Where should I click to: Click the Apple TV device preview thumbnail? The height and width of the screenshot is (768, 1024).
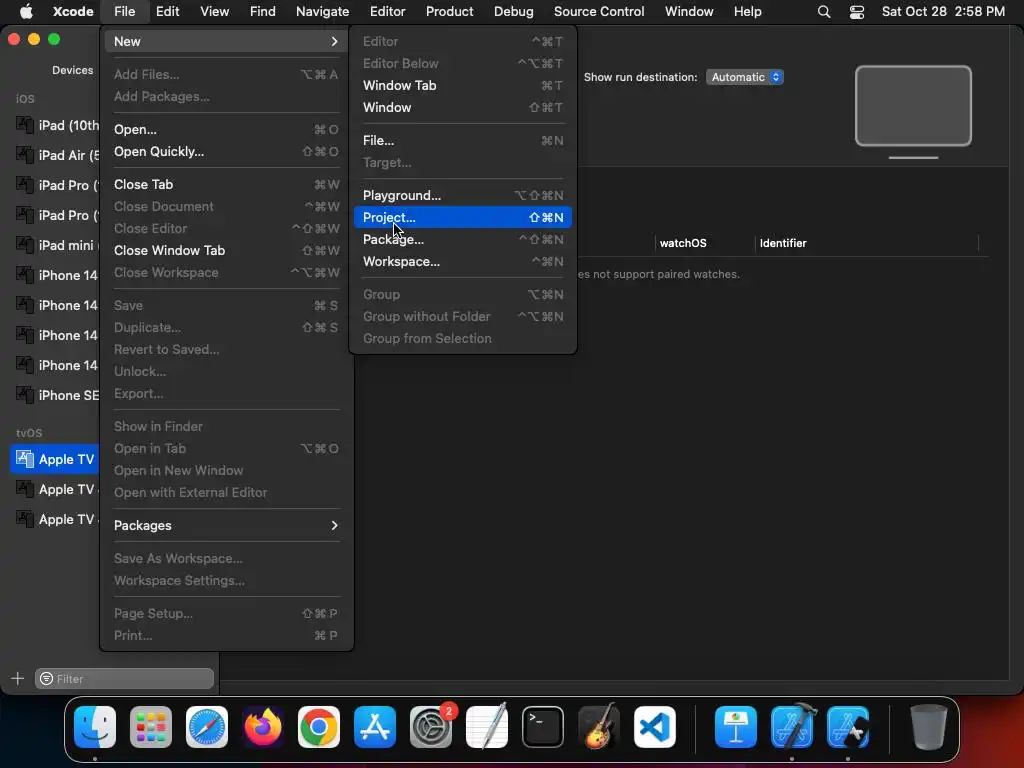point(913,111)
